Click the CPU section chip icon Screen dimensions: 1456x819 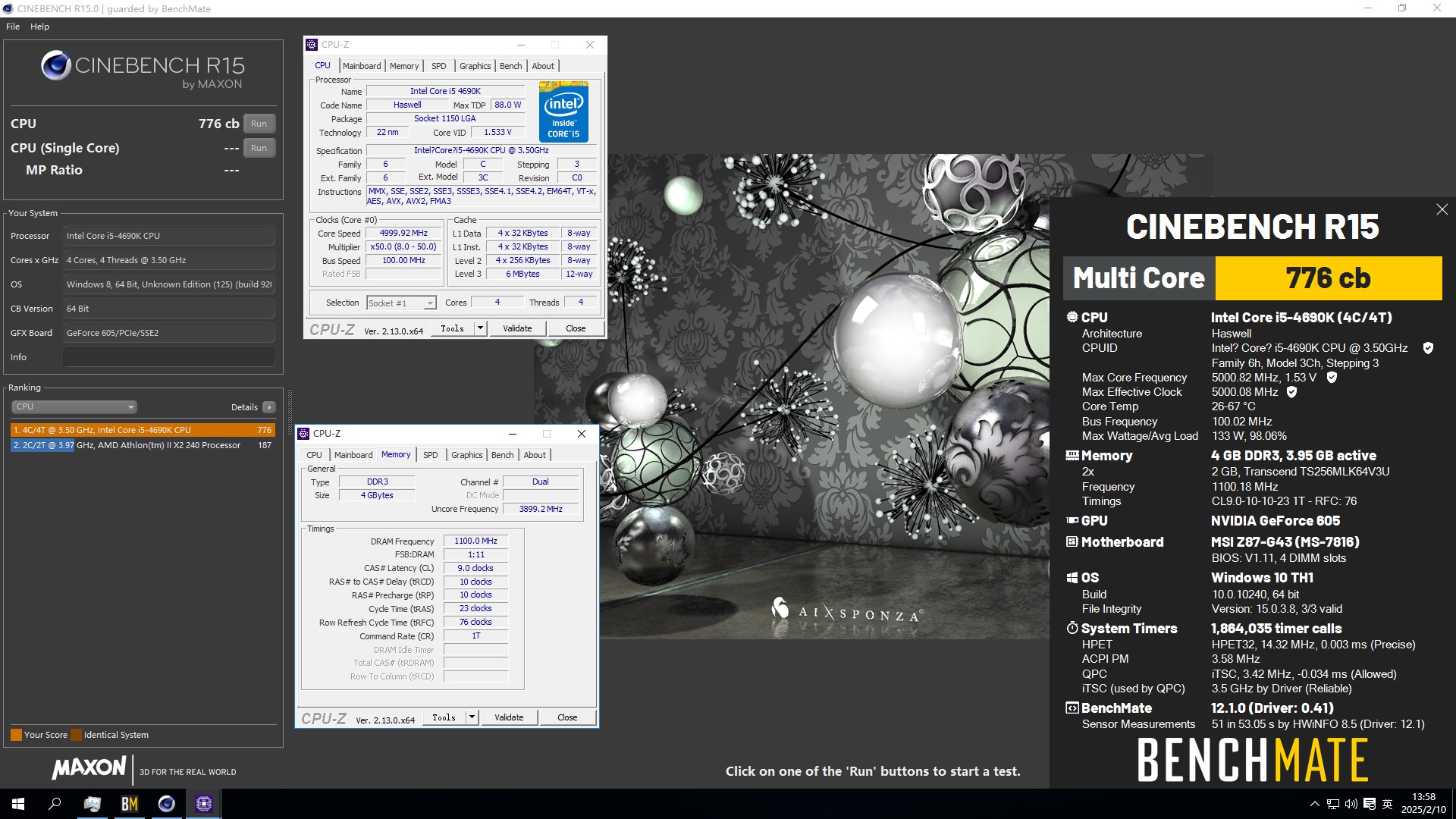(1072, 317)
